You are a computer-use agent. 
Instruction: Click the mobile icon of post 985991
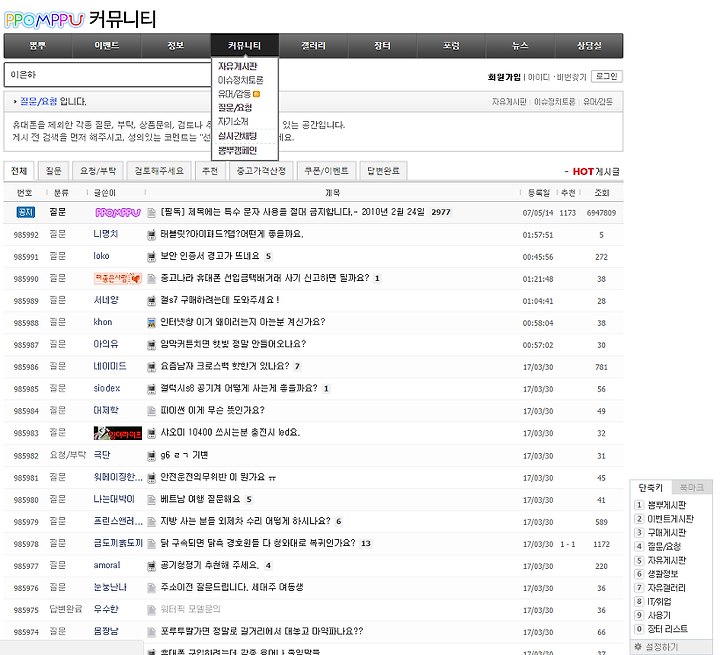tap(151, 257)
